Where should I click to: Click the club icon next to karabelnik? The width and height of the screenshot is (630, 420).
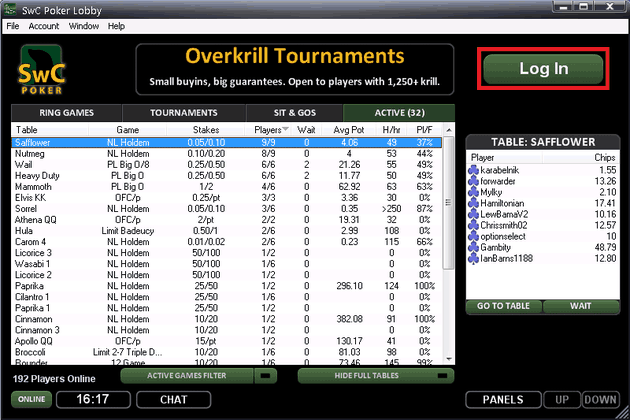point(473,170)
